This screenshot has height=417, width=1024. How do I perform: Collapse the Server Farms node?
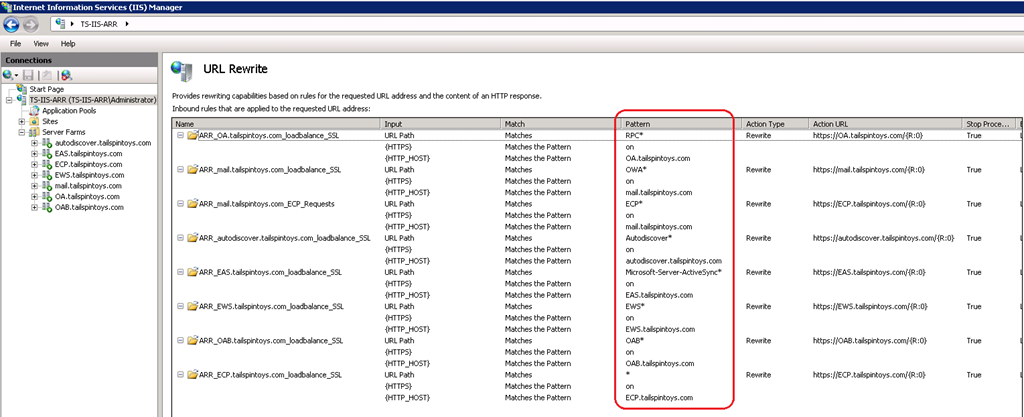22,132
